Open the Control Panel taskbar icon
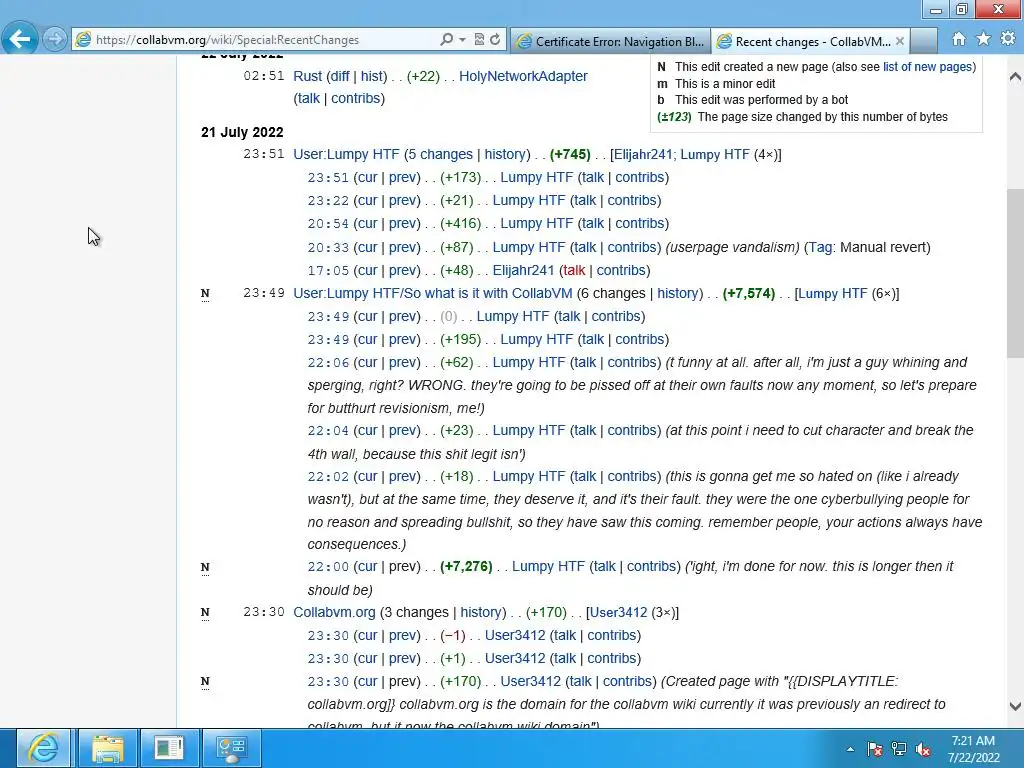The height and width of the screenshot is (768, 1024). [x=232, y=748]
